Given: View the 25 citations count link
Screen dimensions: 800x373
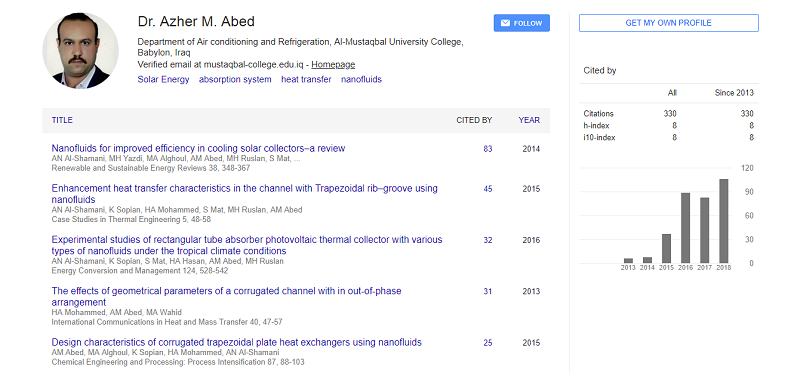Looking at the screenshot, I should click(488, 343).
